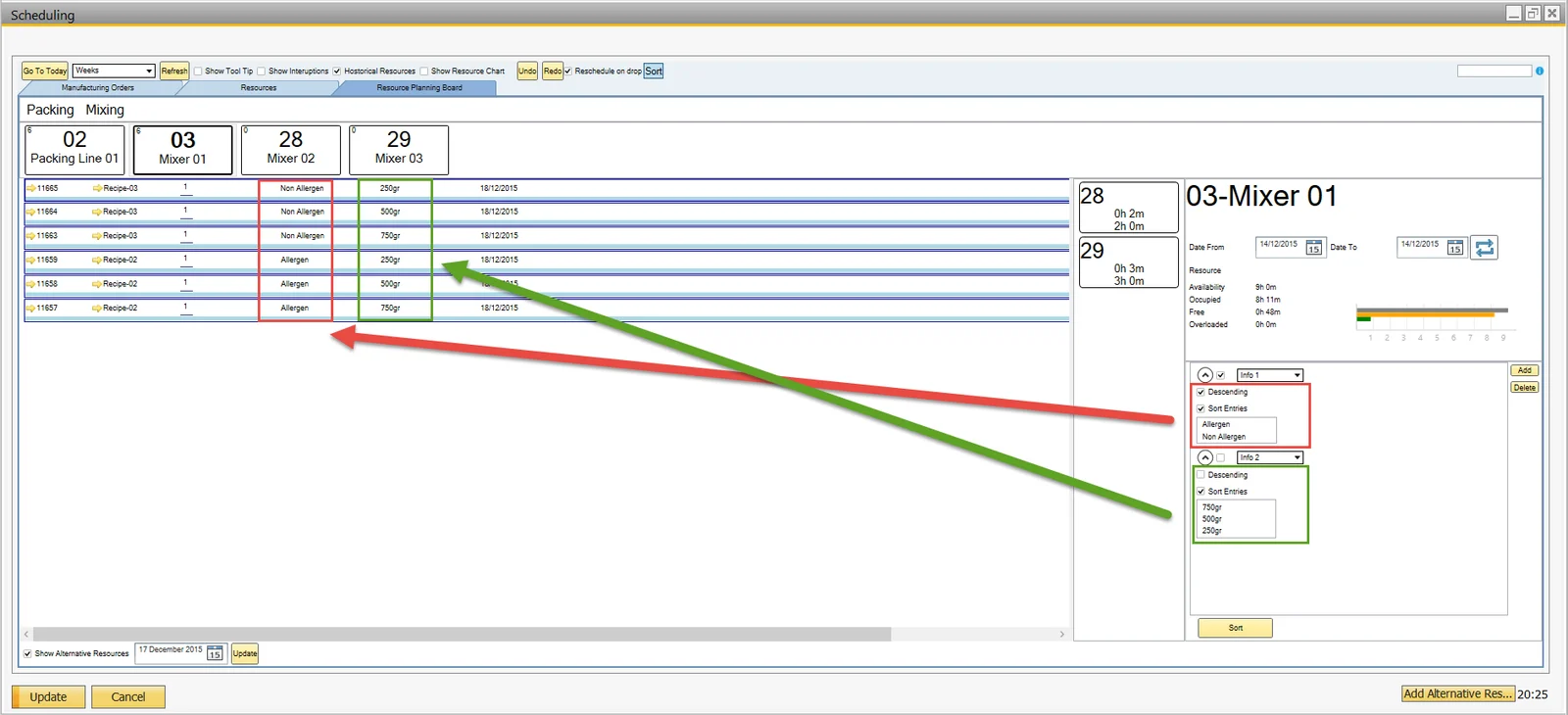Select resource card 29 Mixer 03

click(x=399, y=149)
